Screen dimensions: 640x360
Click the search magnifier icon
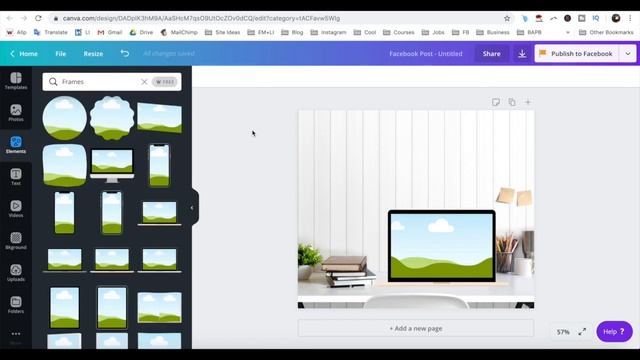[53, 82]
